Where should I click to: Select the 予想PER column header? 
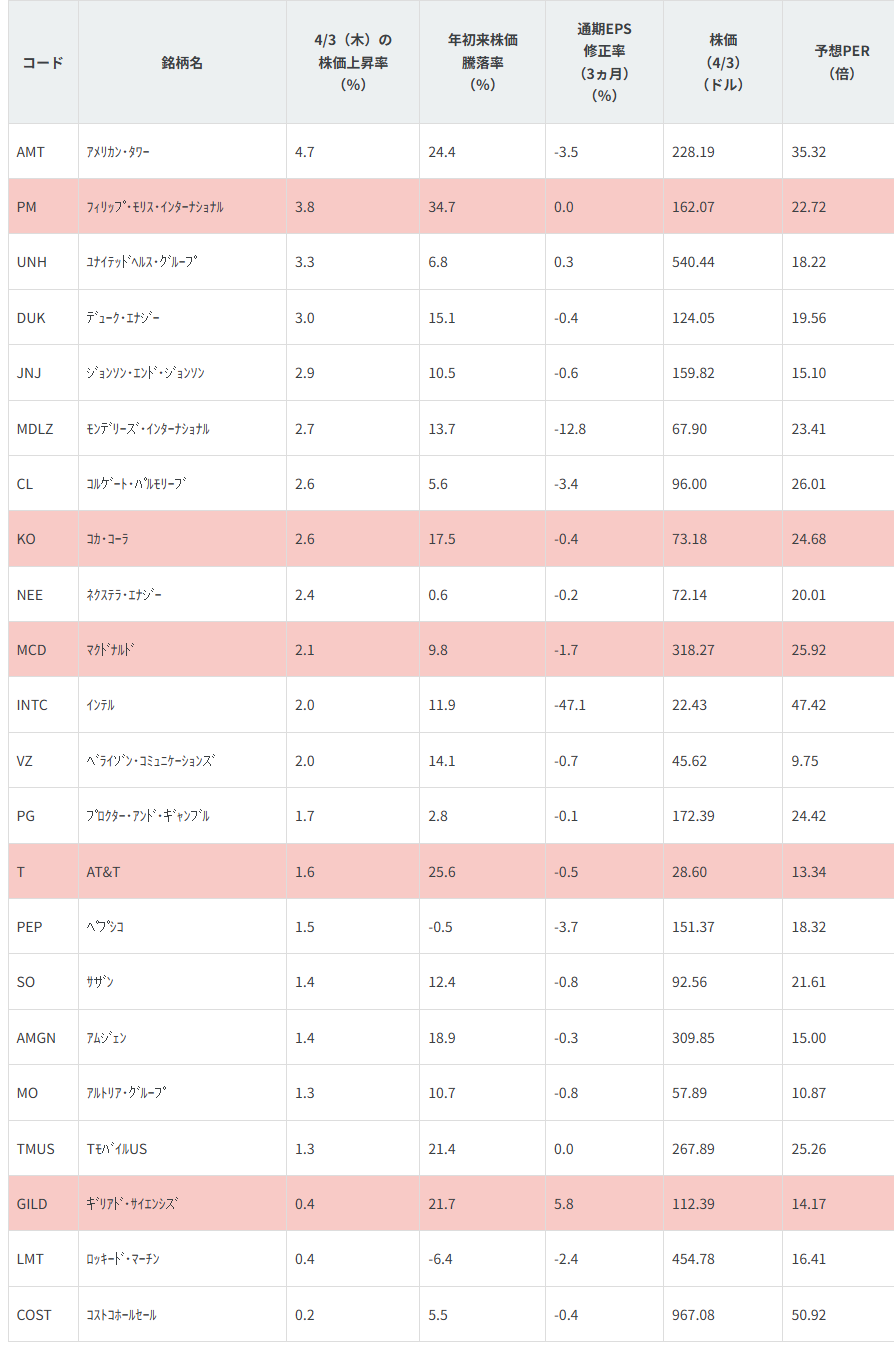(840, 62)
